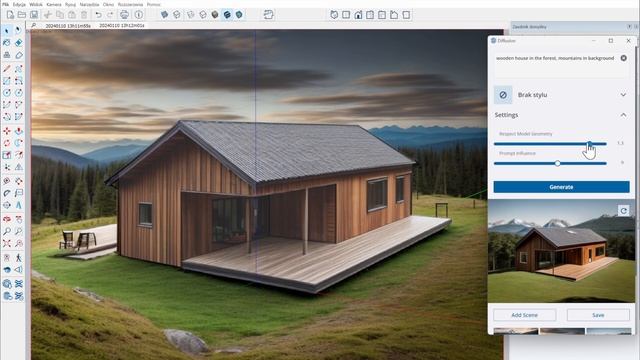640x360 pixels.
Task: Adjust the Prompt Influence slider
Action: pyautogui.click(x=550, y=163)
